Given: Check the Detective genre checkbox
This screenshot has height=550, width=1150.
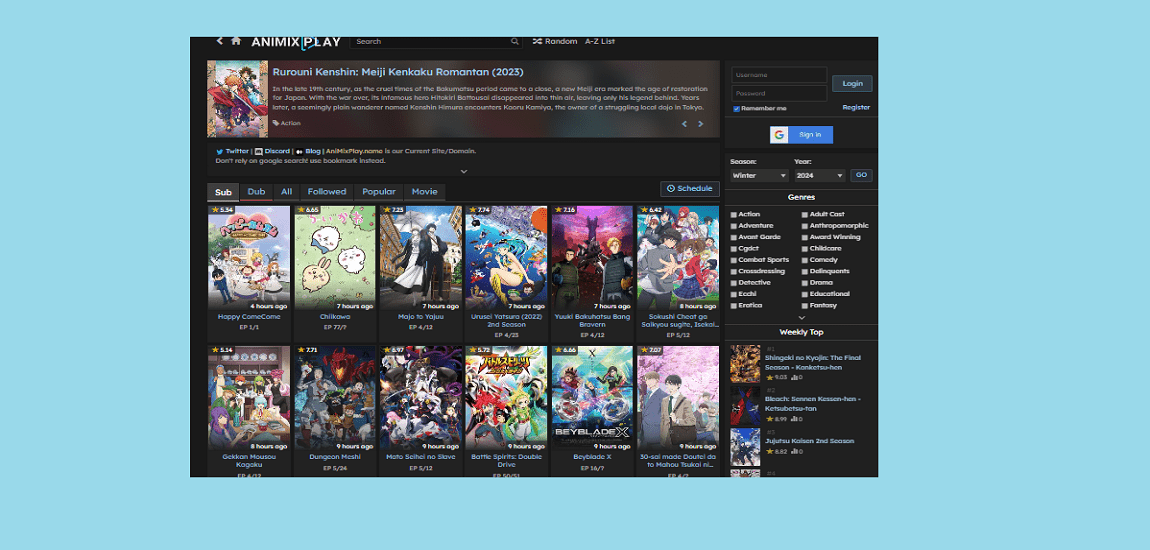Looking at the screenshot, I should [733, 283].
